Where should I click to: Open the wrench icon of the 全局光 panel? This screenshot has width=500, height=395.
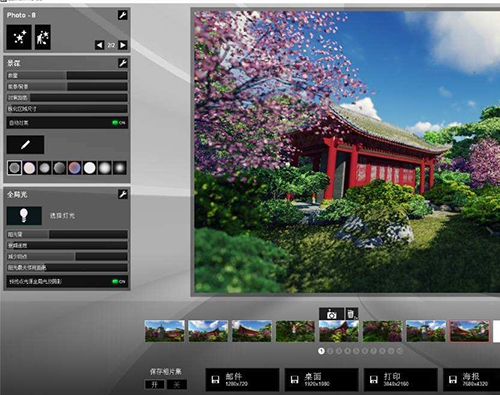click(x=123, y=194)
